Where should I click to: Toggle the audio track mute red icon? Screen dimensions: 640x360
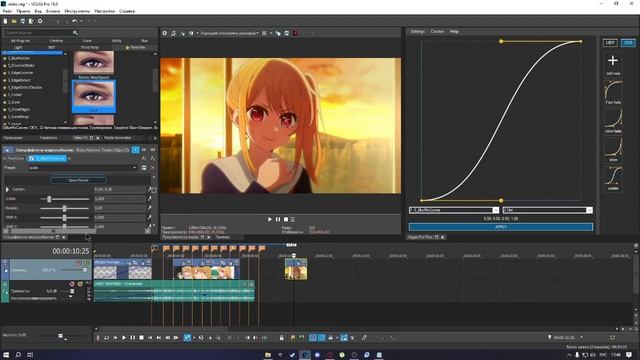(72, 284)
